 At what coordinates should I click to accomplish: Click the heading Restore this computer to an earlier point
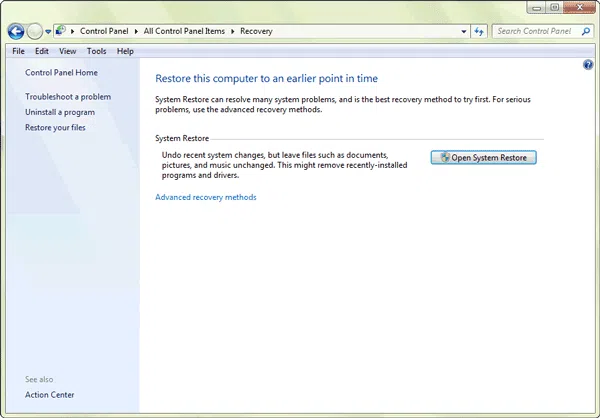pos(266,79)
